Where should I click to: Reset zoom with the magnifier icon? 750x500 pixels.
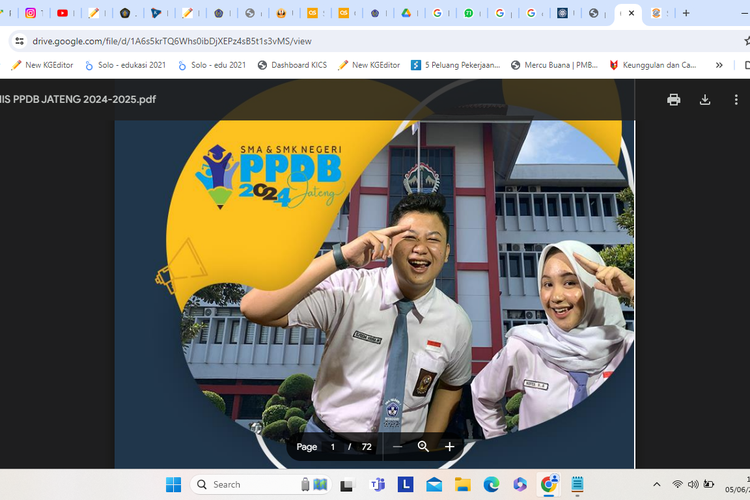(423, 447)
